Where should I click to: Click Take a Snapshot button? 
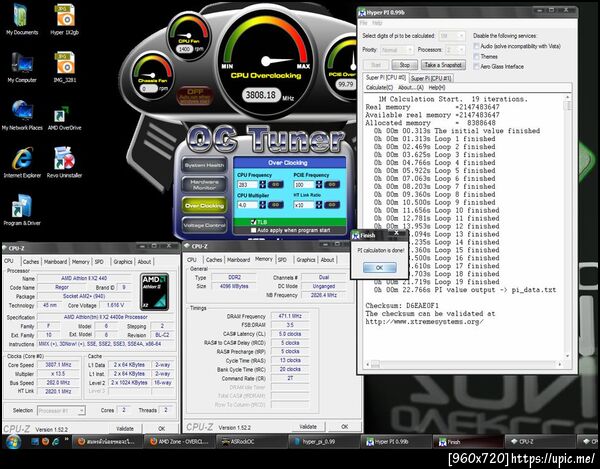(443, 65)
